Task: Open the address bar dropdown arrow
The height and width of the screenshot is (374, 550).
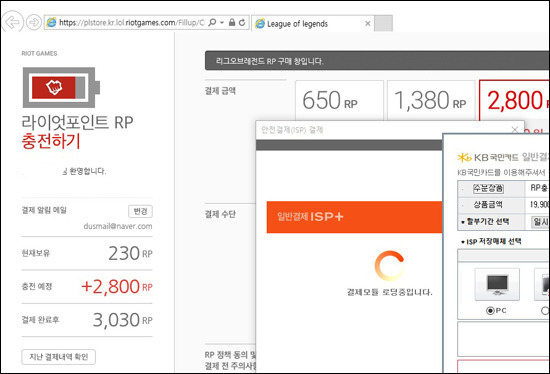Action: (x=222, y=22)
